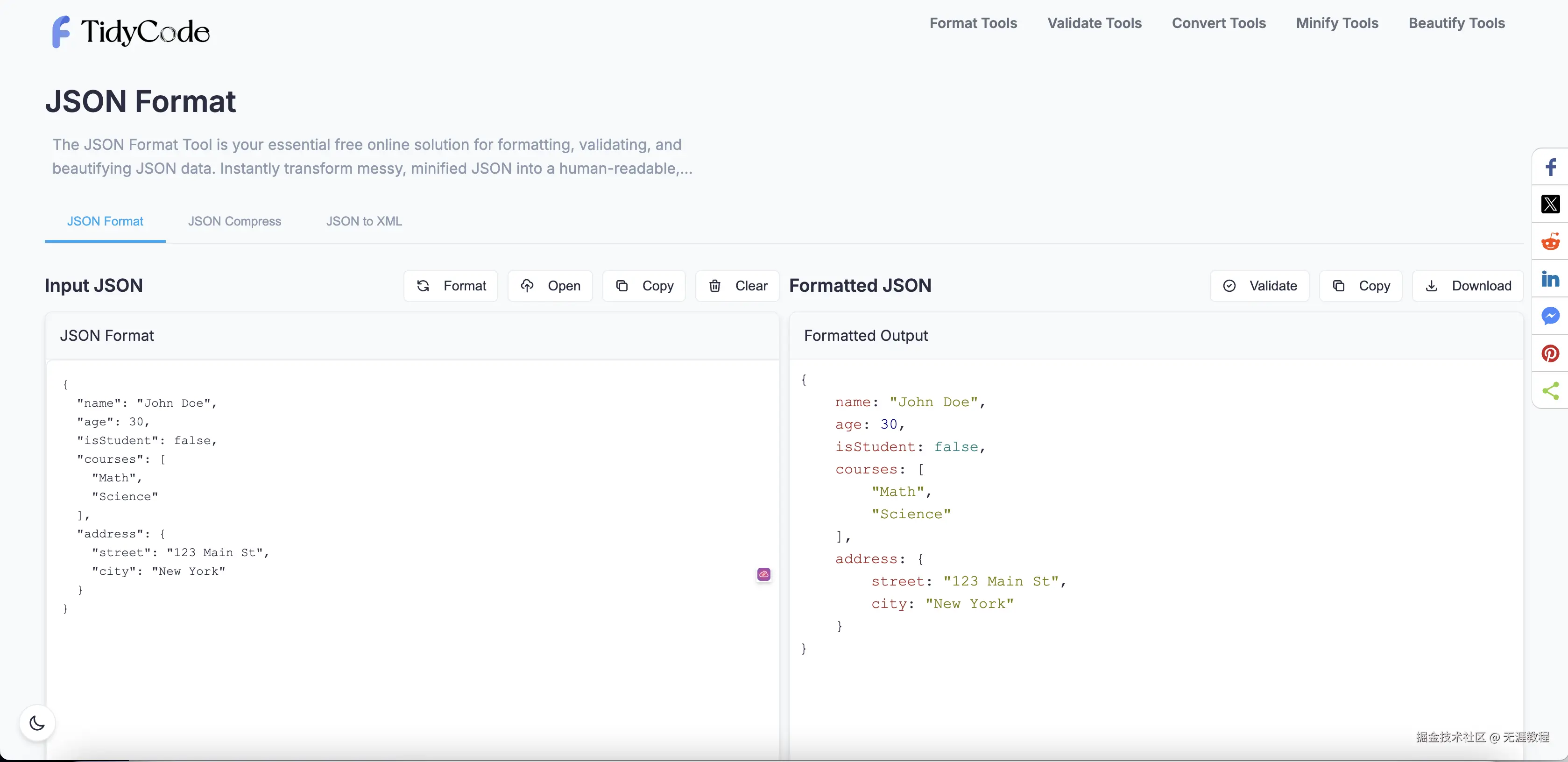Toggle dark mode moon button
This screenshot has height=762, width=1568.
(x=37, y=723)
